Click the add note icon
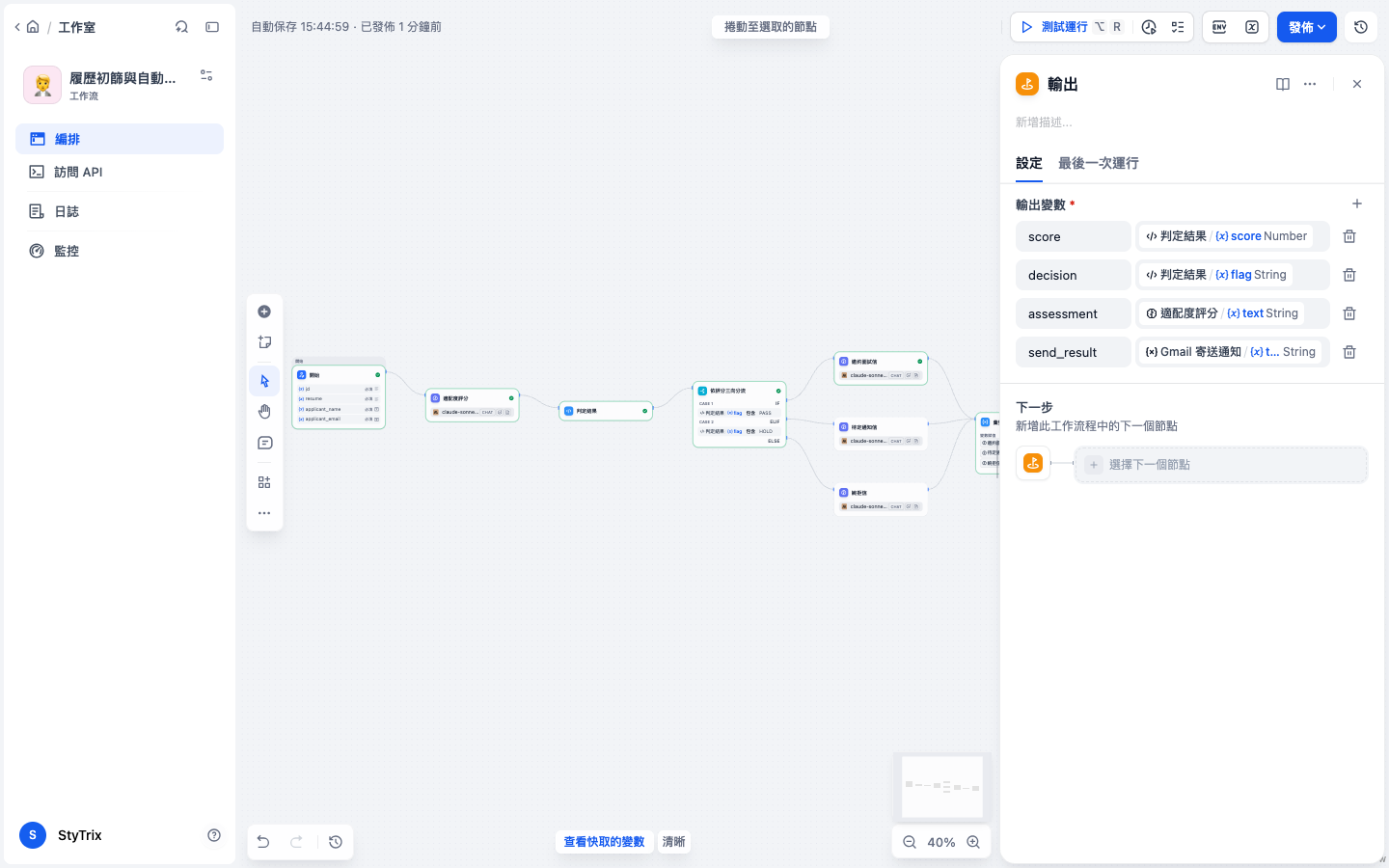The image size is (1389, 868). coord(264,342)
